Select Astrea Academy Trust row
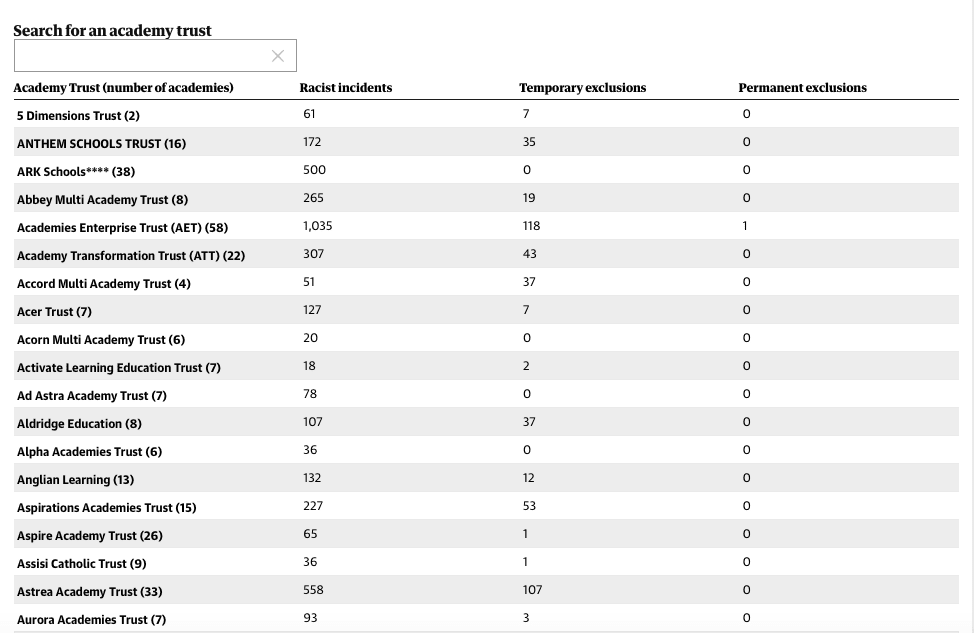Screen dimensions: 974x633 (486, 590)
